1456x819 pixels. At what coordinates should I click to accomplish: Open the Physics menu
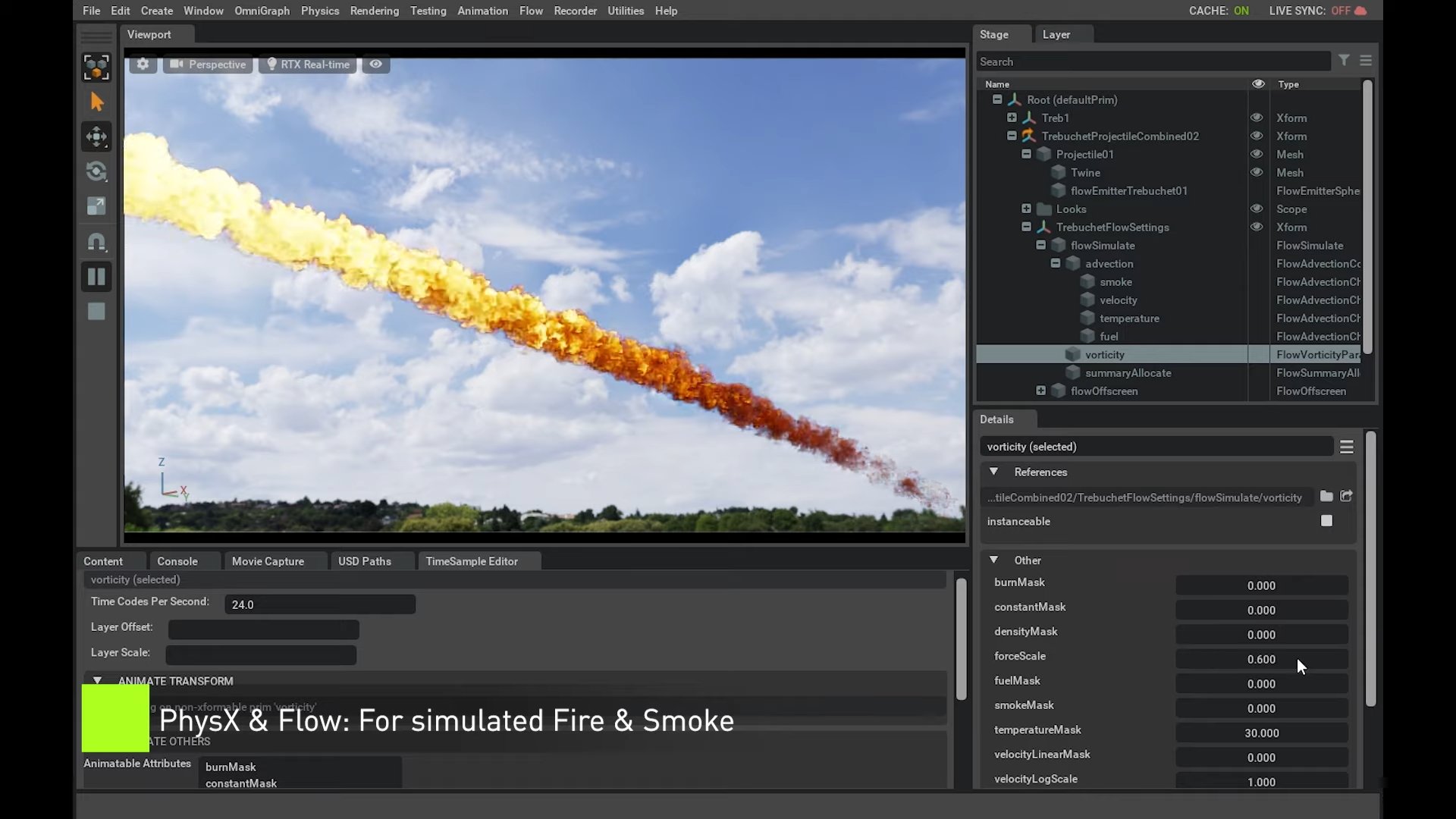click(x=319, y=11)
